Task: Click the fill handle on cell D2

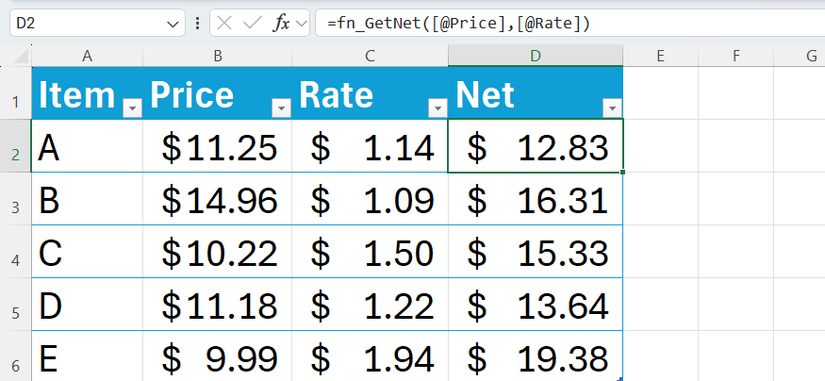Action: click(623, 172)
